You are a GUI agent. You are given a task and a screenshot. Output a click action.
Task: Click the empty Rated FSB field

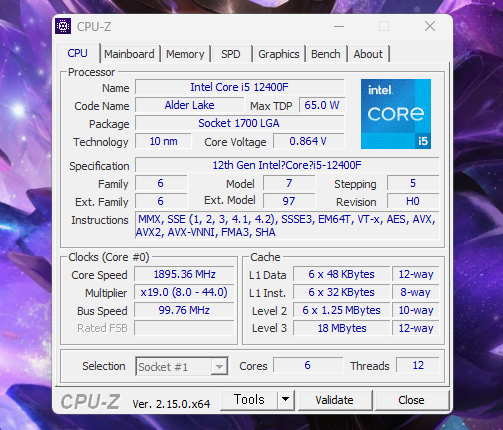184,328
